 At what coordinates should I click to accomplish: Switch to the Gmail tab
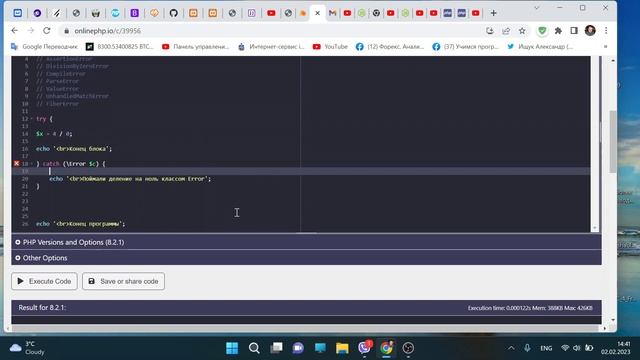(x=333, y=13)
